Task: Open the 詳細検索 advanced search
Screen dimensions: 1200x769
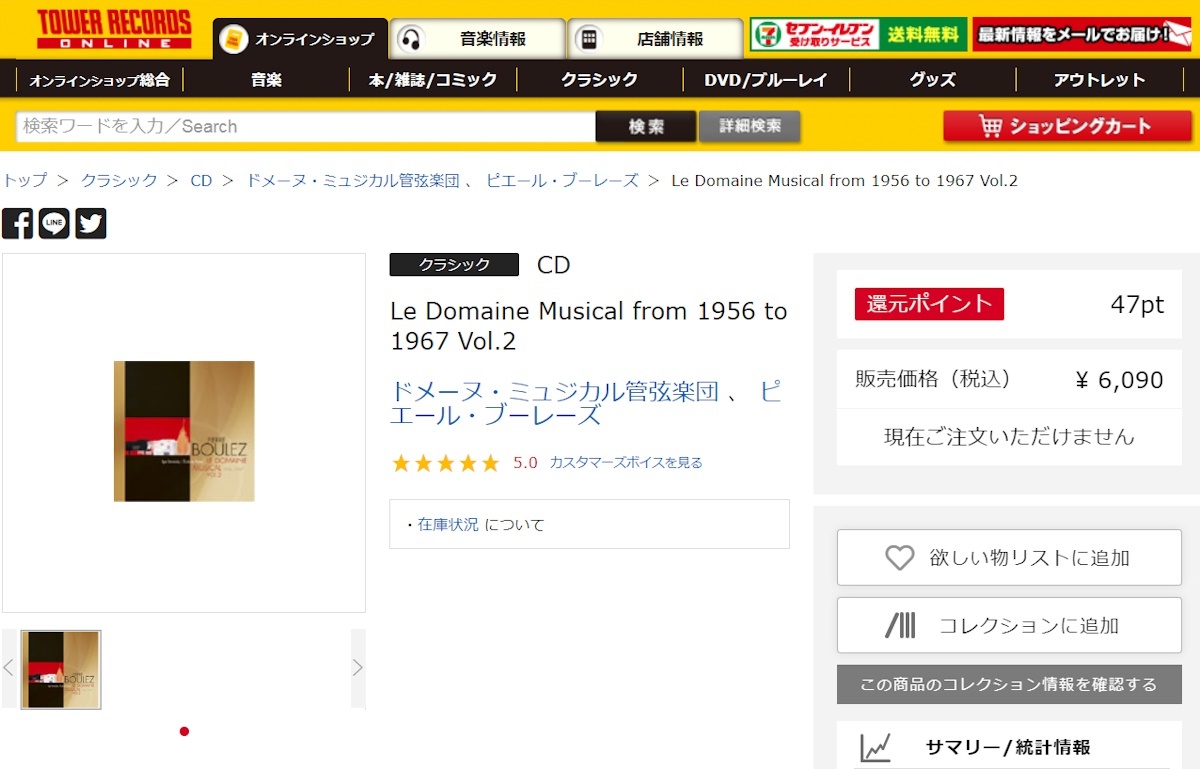Action: coord(750,126)
